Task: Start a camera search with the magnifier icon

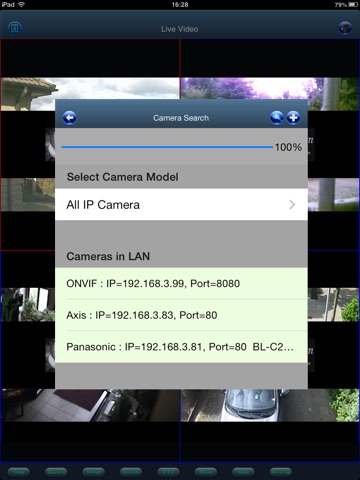Action: point(277,118)
